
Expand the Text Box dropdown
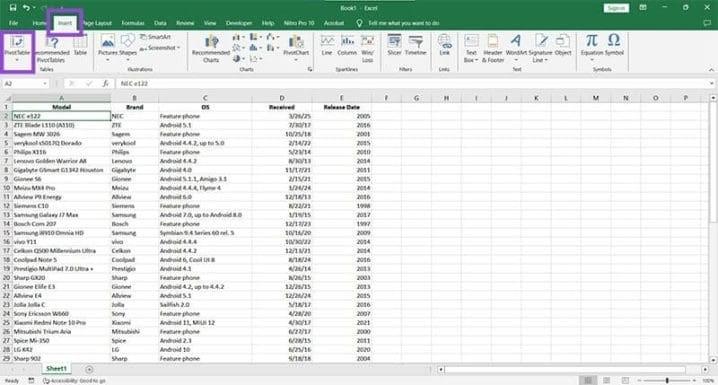click(476, 60)
